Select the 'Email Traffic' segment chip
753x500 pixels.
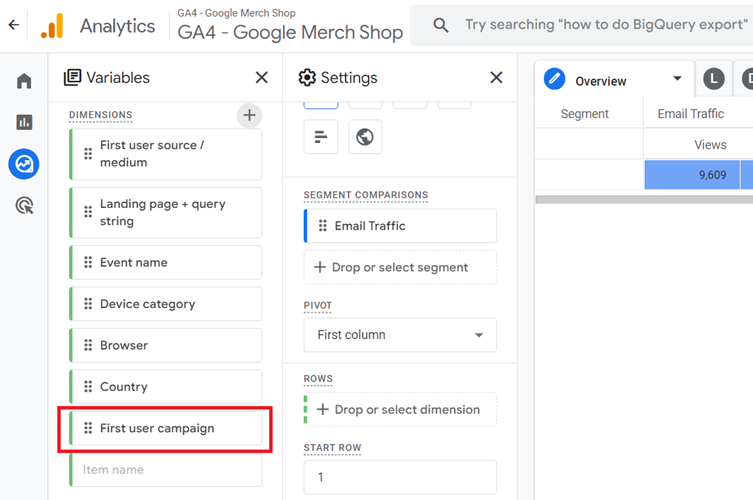click(400, 226)
